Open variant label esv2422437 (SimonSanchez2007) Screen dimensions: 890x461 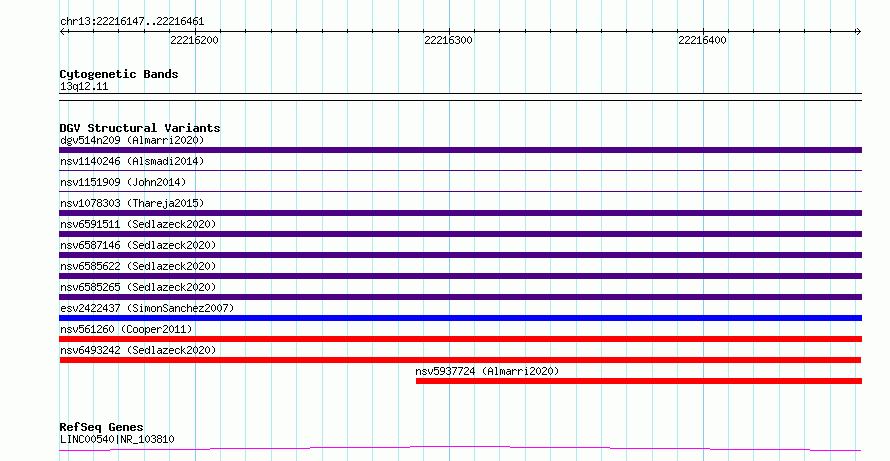(147, 308)
